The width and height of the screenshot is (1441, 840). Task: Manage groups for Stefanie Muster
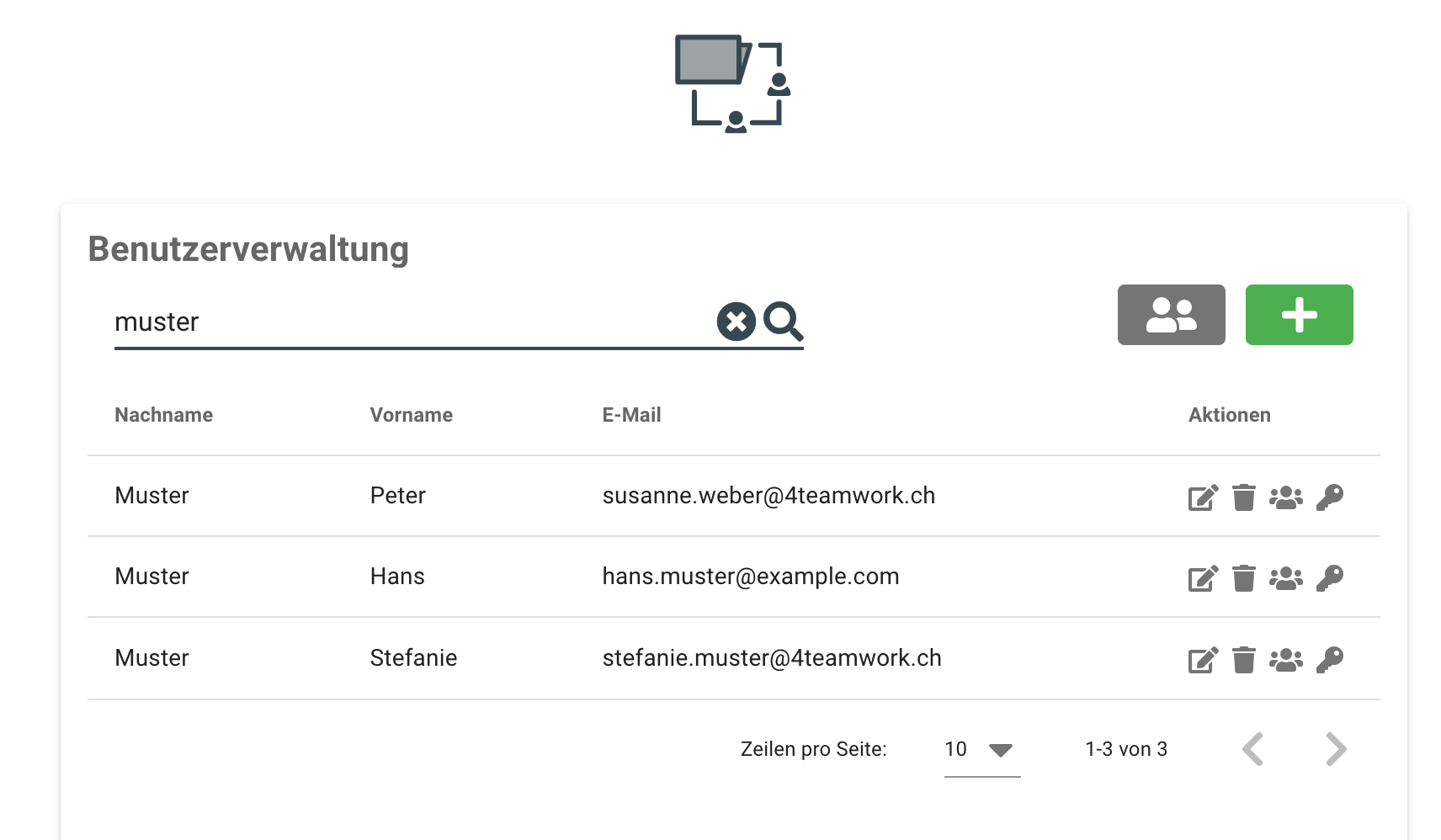coord(1285,660)
